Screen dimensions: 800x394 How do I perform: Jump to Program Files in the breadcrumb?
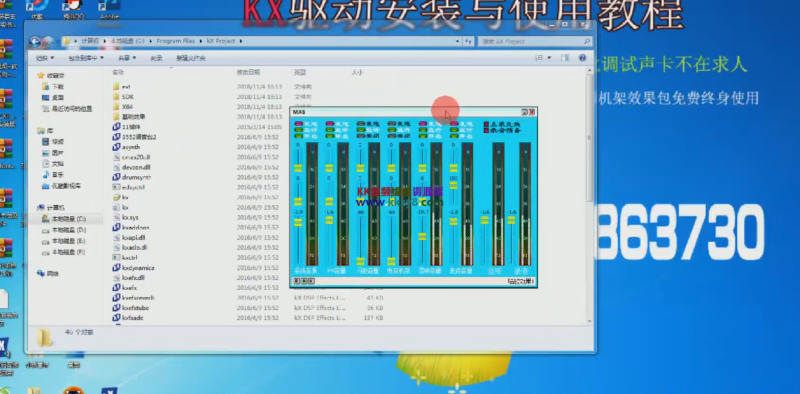pos(177,41)
